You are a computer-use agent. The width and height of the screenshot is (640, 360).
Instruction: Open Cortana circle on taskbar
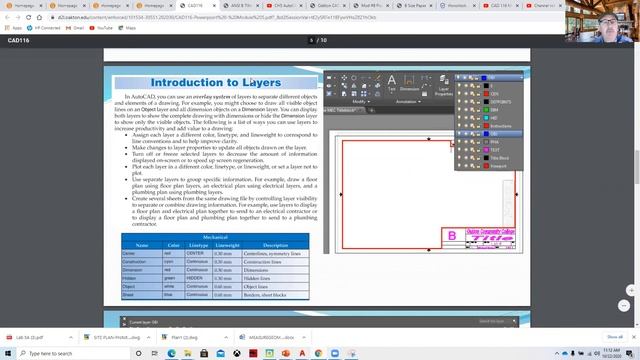click(138, 353)
